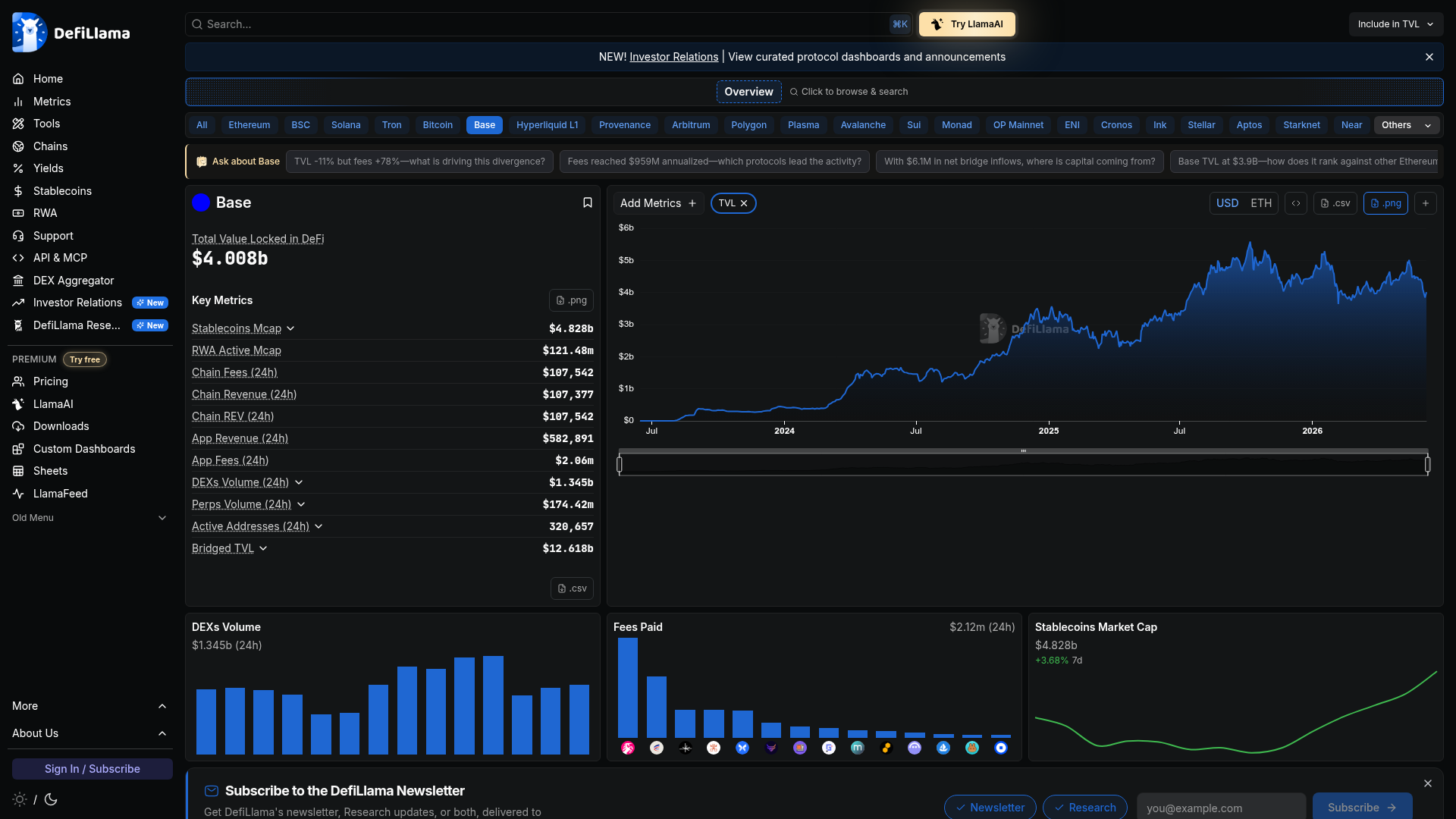Focus the Search field

click(x=548, y=24)
